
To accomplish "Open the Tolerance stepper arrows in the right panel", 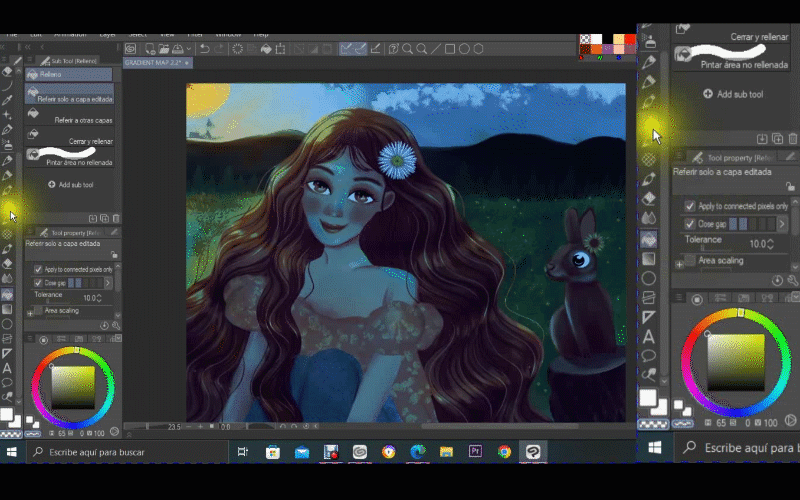I will pyautogui.click(x=771, y=244).
